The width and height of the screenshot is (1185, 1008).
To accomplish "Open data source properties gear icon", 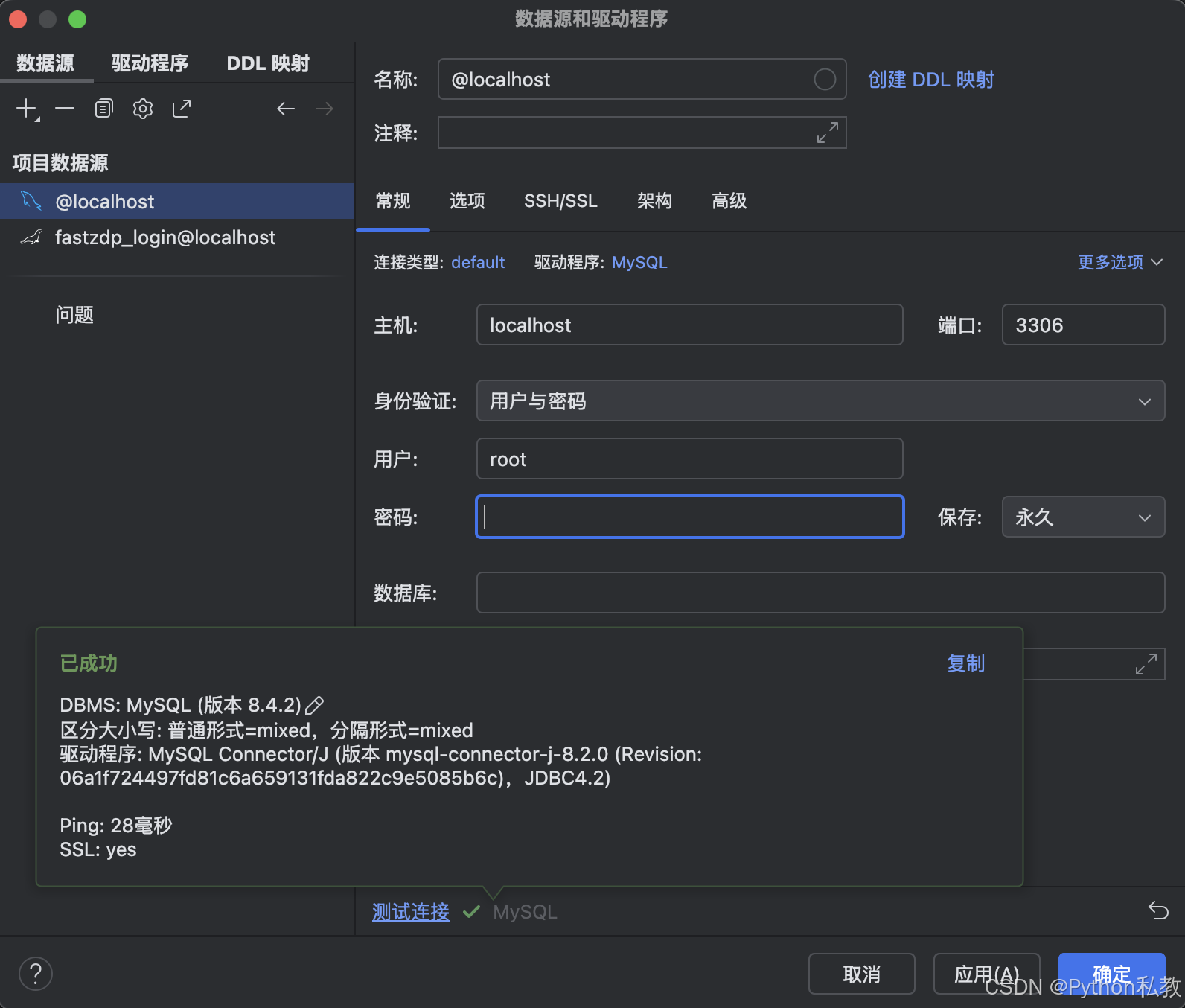I will (x=142, y=109).
